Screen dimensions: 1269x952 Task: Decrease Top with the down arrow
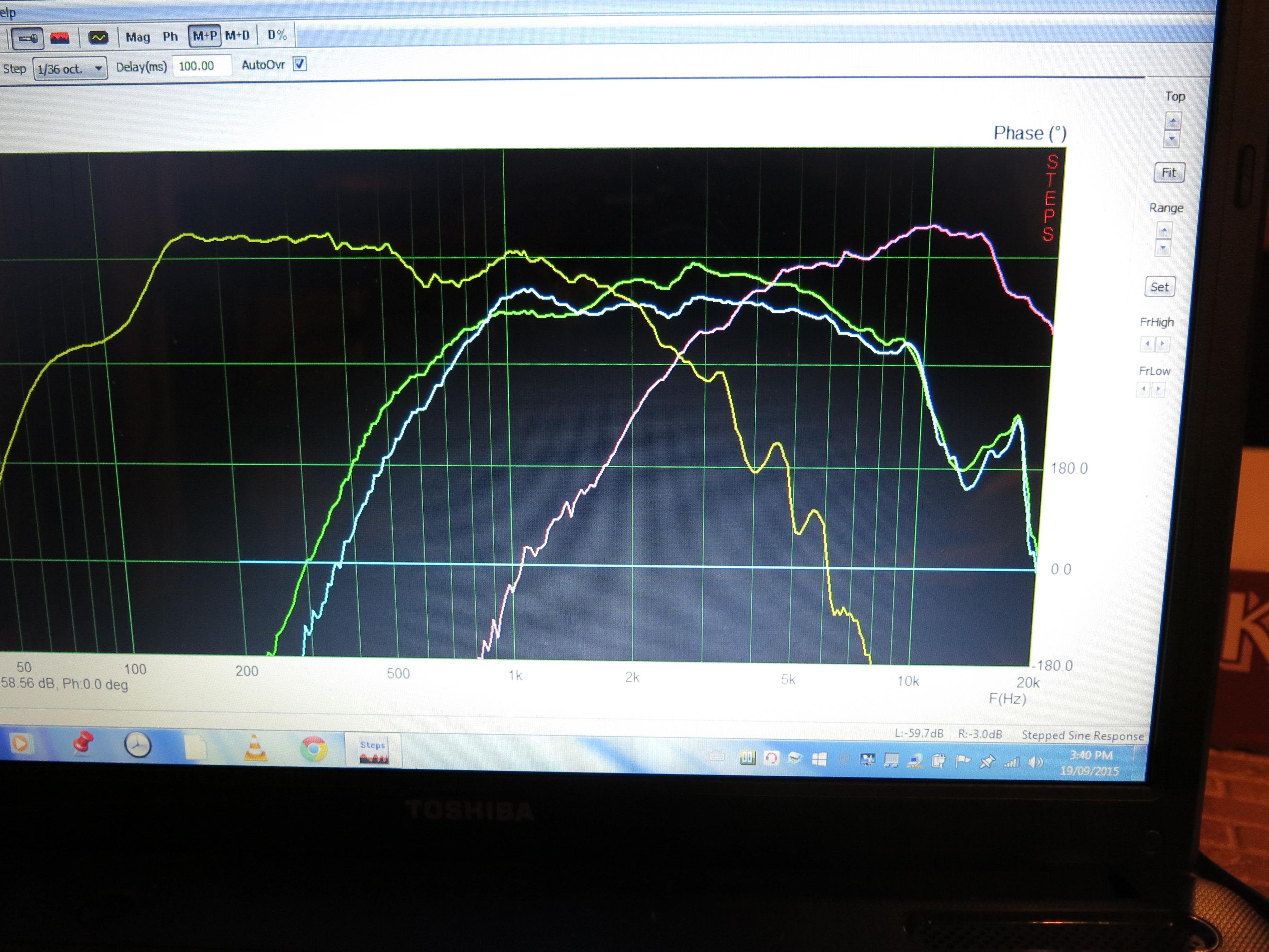click(x=1172, y=139)
